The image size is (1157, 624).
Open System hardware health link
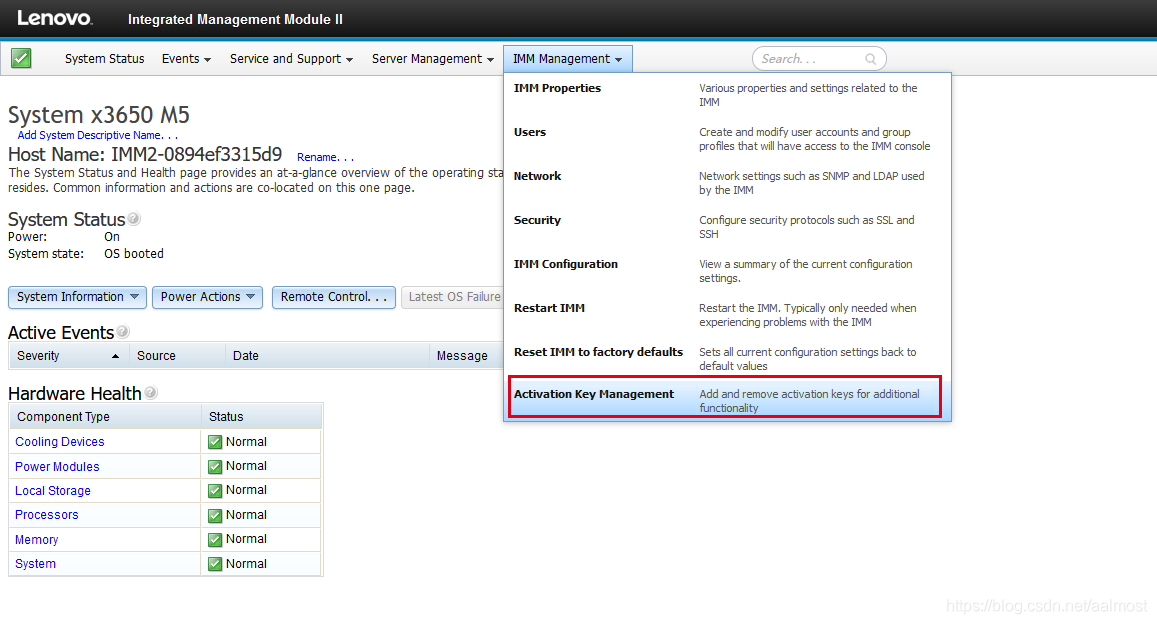(x=35, y=564)
